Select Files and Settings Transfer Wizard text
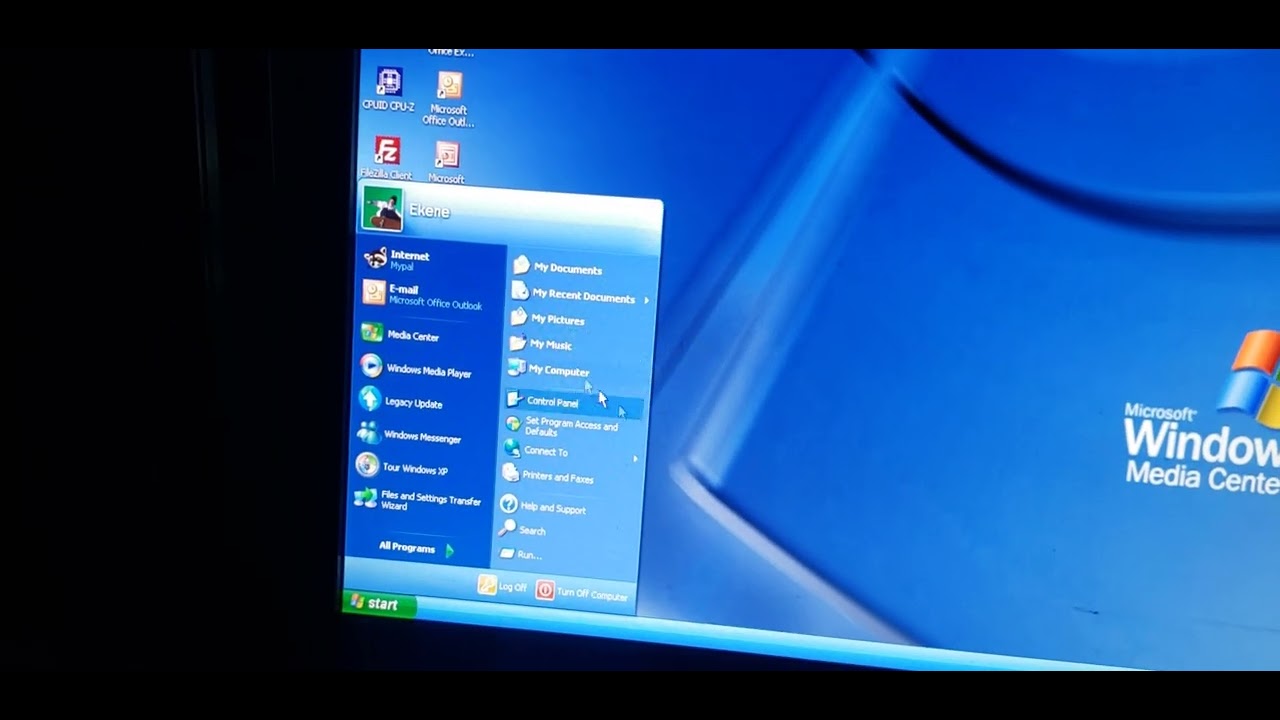Image resolution: width=1280 pixels, height=720 pixels. pos(431,501)
